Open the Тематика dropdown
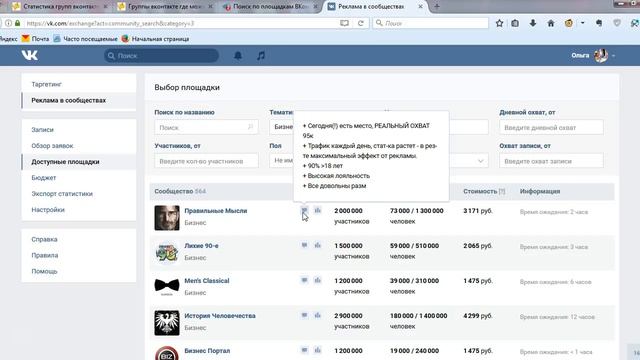The image size is (640, 360). click(282, 127)
